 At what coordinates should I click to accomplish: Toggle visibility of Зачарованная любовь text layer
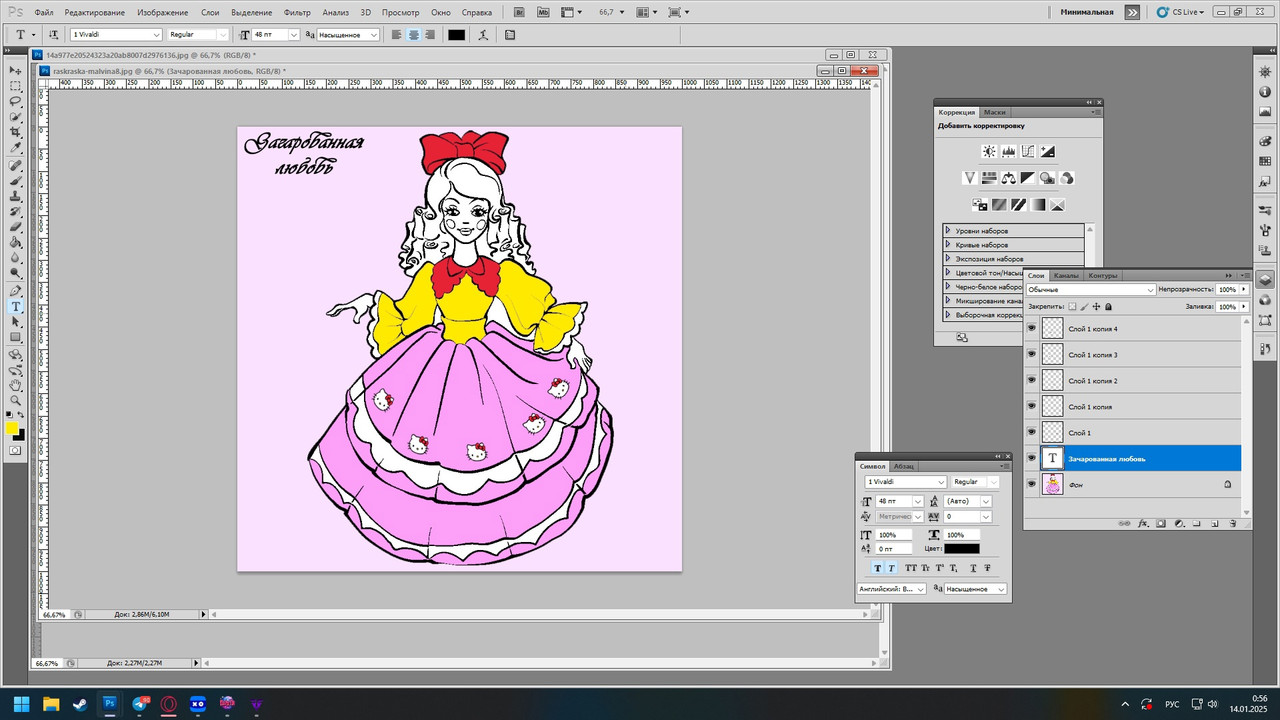(x=1031, y=458)
